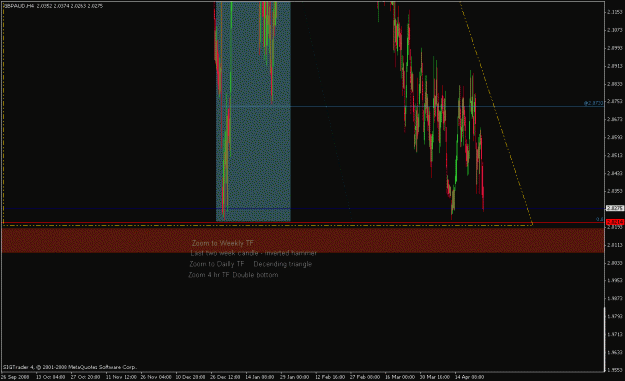Click the 27 Feb 00:00 time axis label
Image resolution: width=625 pixels, height=381 pixels.
[365, 377]
